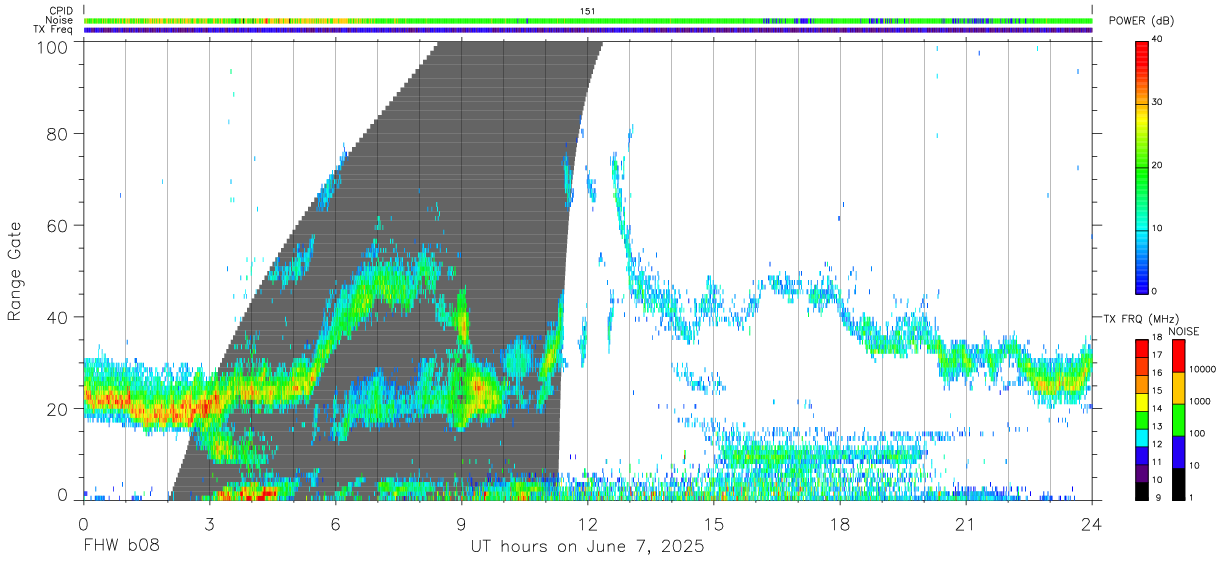The width and height of the screenshot is (1228, 567).
Task: Click the 60 range gate tick label
Action: (x=59, y=225)
